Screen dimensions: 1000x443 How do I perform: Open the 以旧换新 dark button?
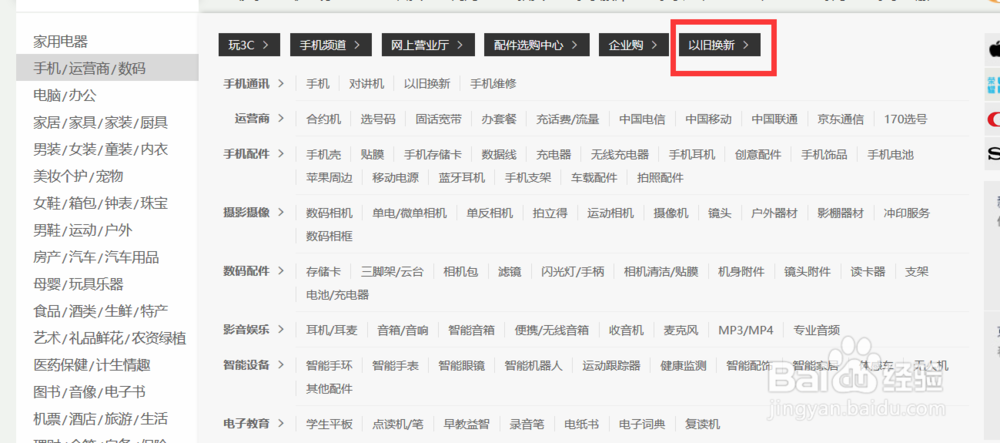[x=719, y=45]
